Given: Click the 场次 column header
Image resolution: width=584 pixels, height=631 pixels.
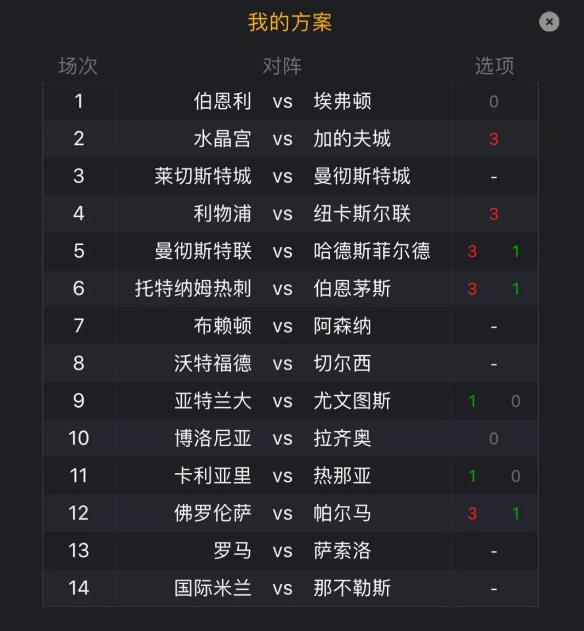Looking at the screenshot, I should pyautogui.click(x=78, y=66).
